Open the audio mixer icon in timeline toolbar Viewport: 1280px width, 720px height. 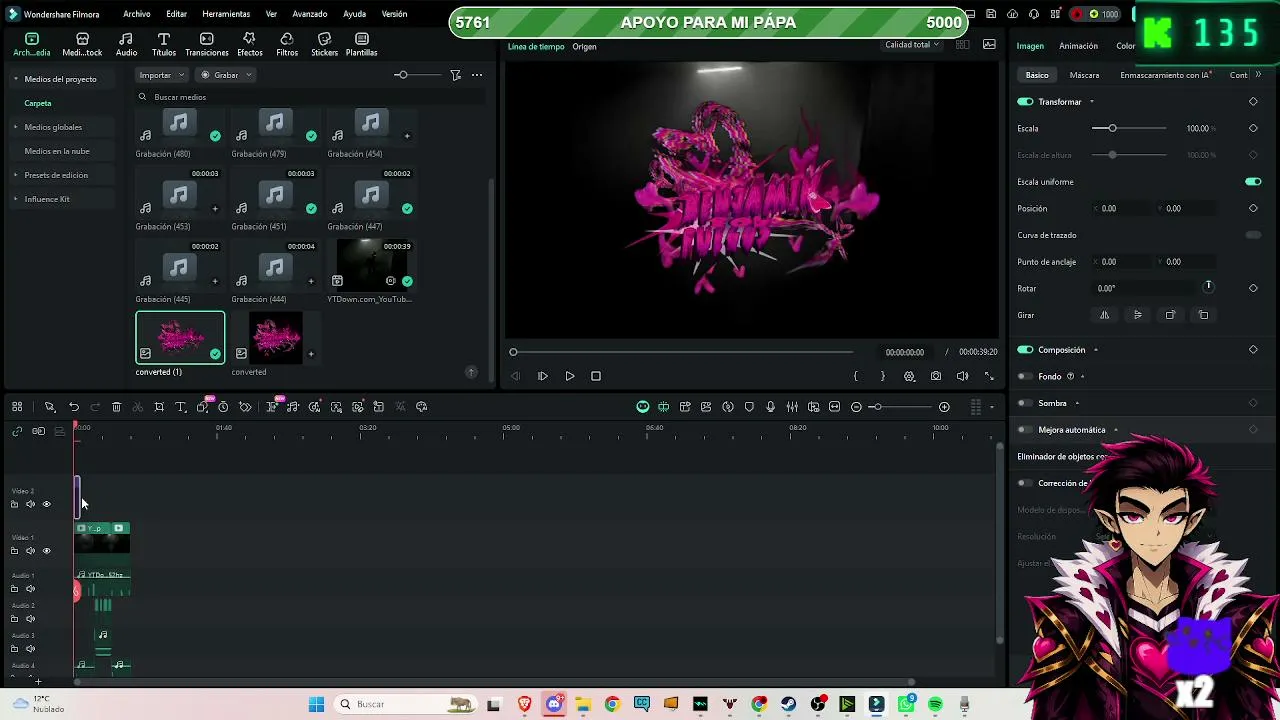[792, 407]
